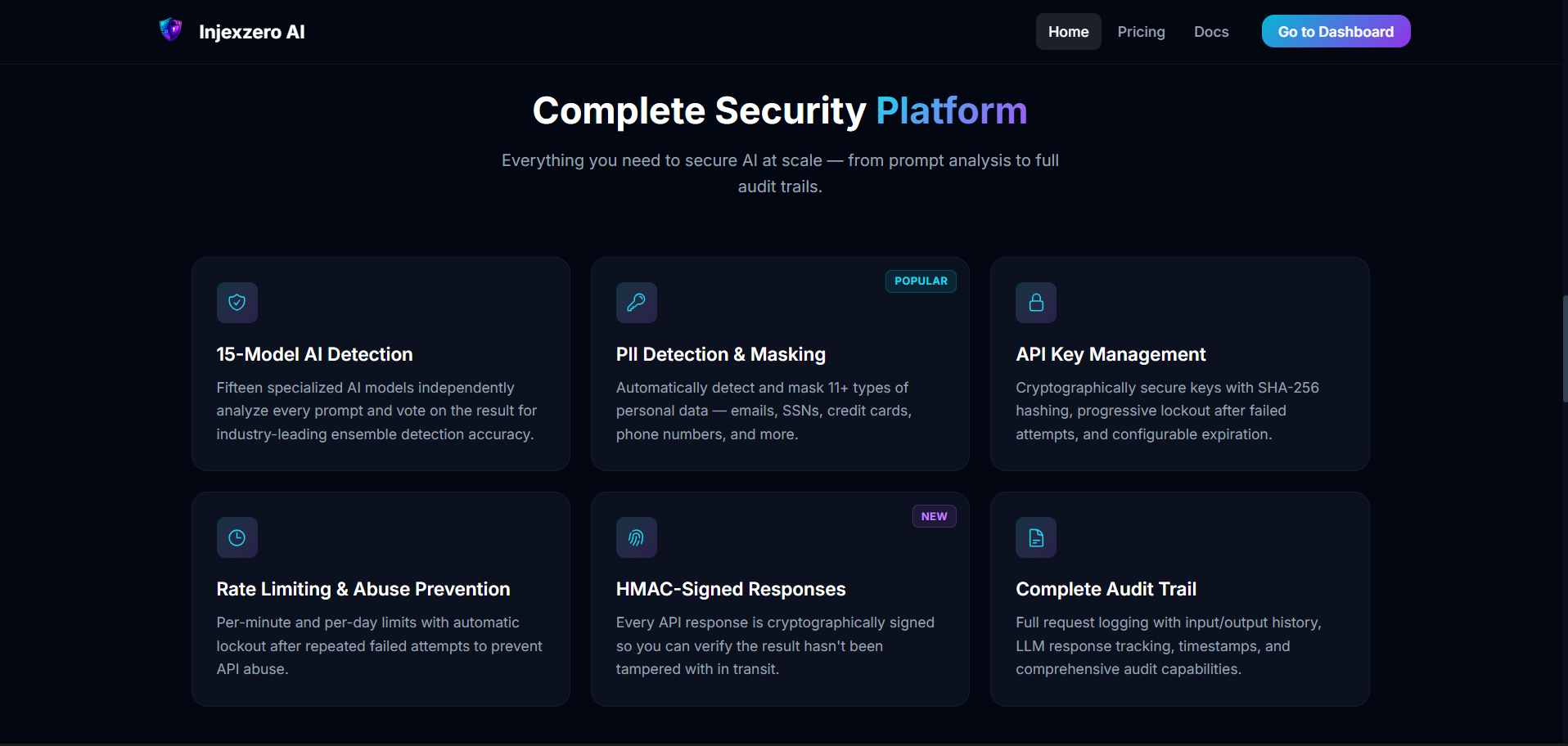Click the API Key Management title
The width and height of the screenshot is (1568, 746).
pyautogui.click(x=1111, y=354)
